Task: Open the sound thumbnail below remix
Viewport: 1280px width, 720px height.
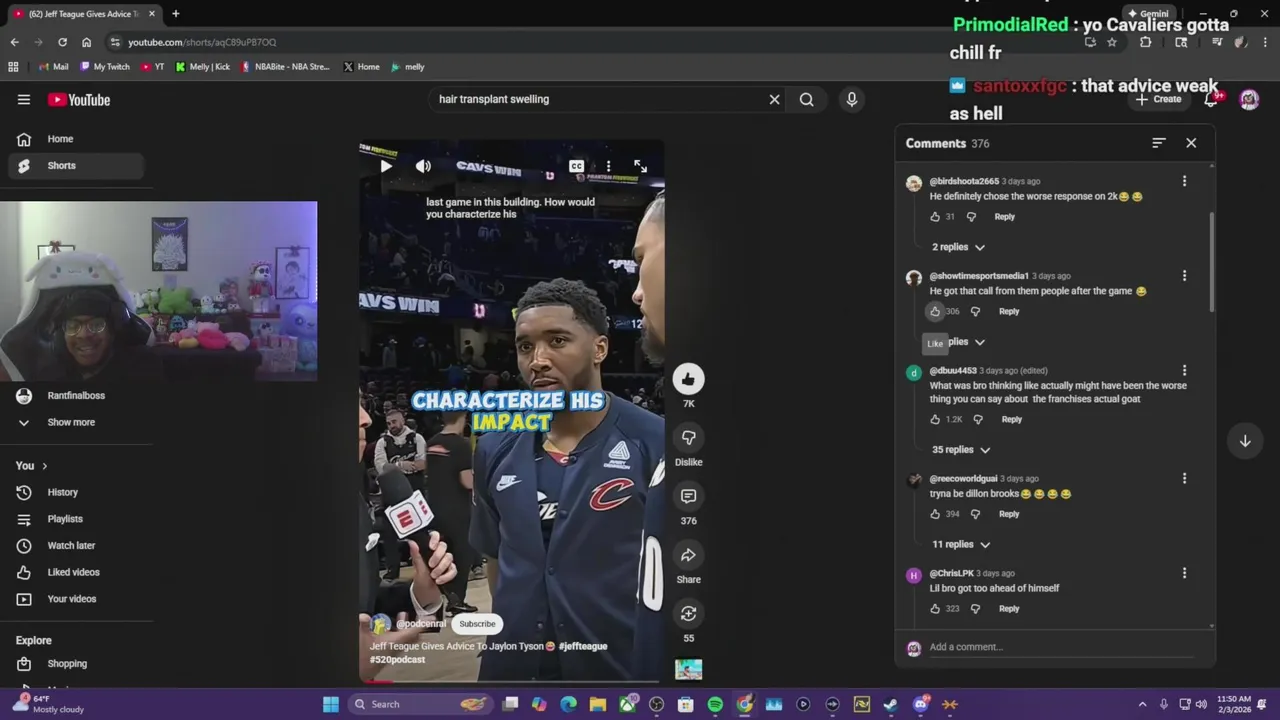Action: click(688, 668)
